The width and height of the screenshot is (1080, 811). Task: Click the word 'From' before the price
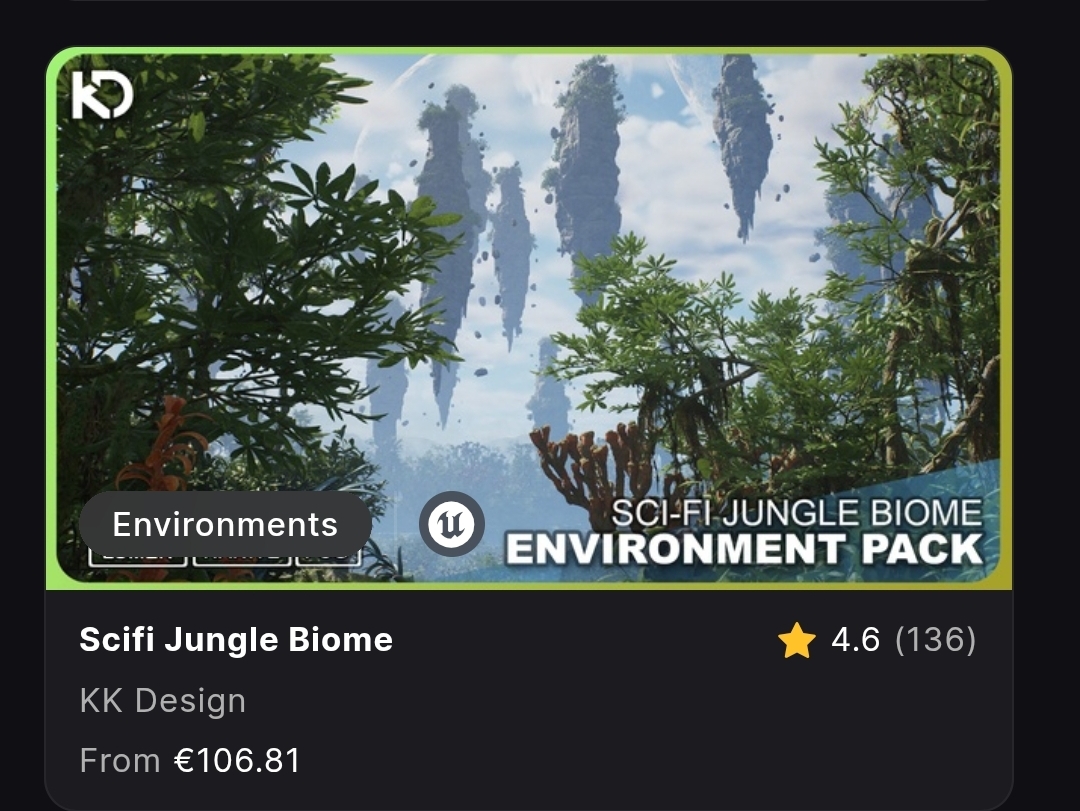pyautogui.click(x=119, y=761)
